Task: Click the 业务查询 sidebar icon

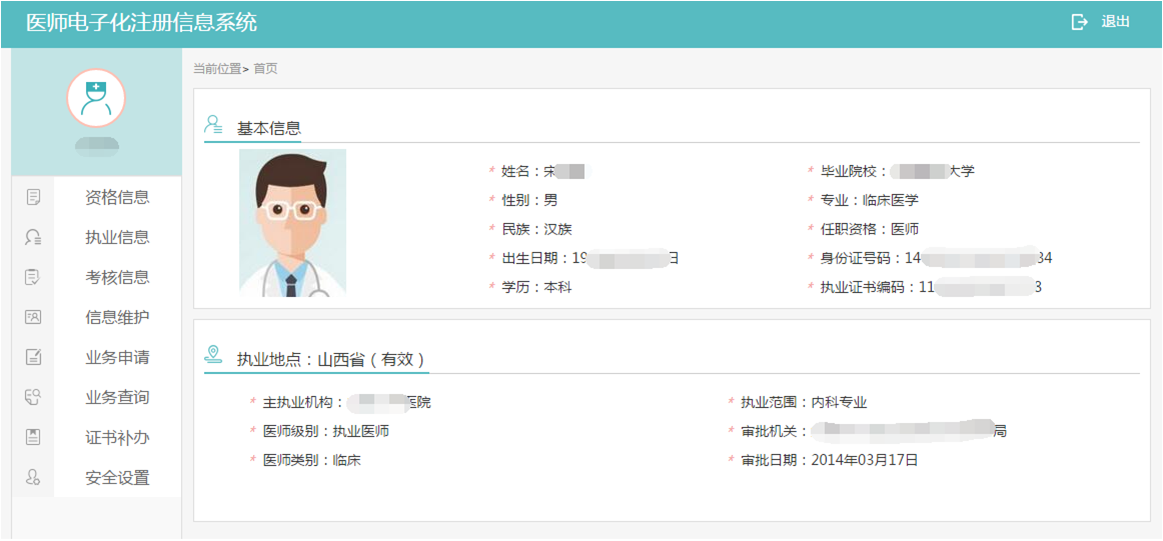Action: pos(33,397)
